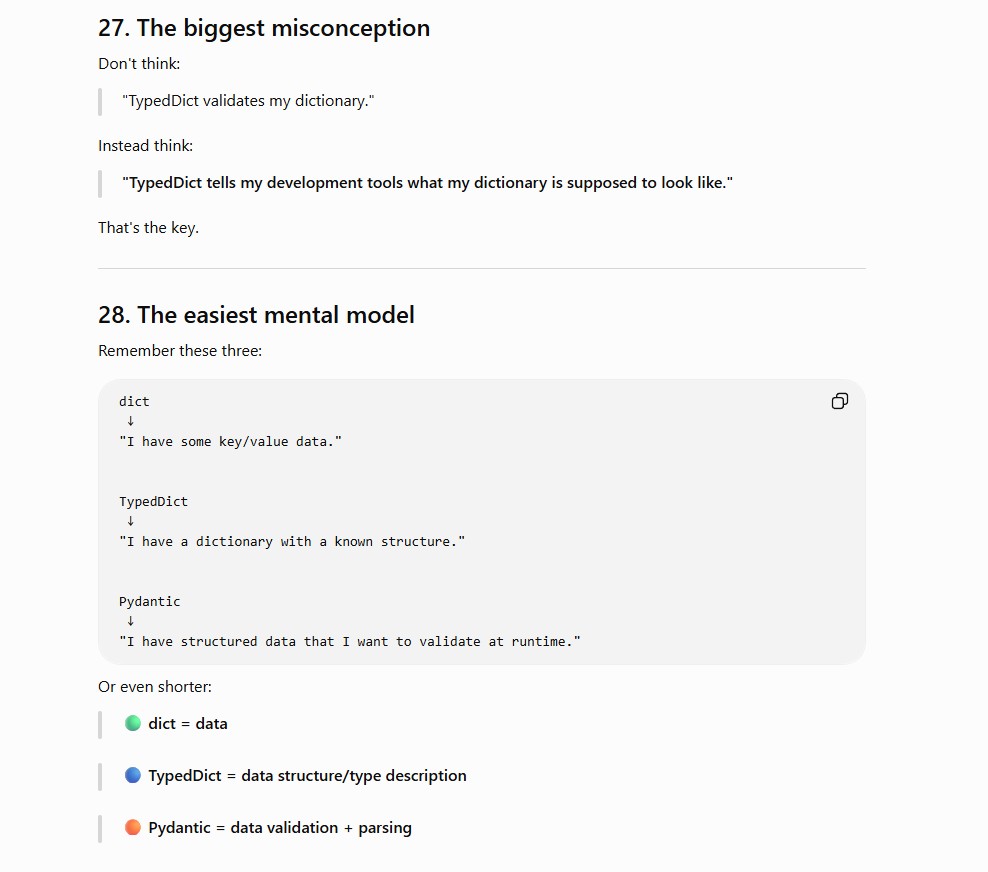Click the horizontal divider between sections
This screenshot has width=988, height=872.
click(x=482, y=268)
